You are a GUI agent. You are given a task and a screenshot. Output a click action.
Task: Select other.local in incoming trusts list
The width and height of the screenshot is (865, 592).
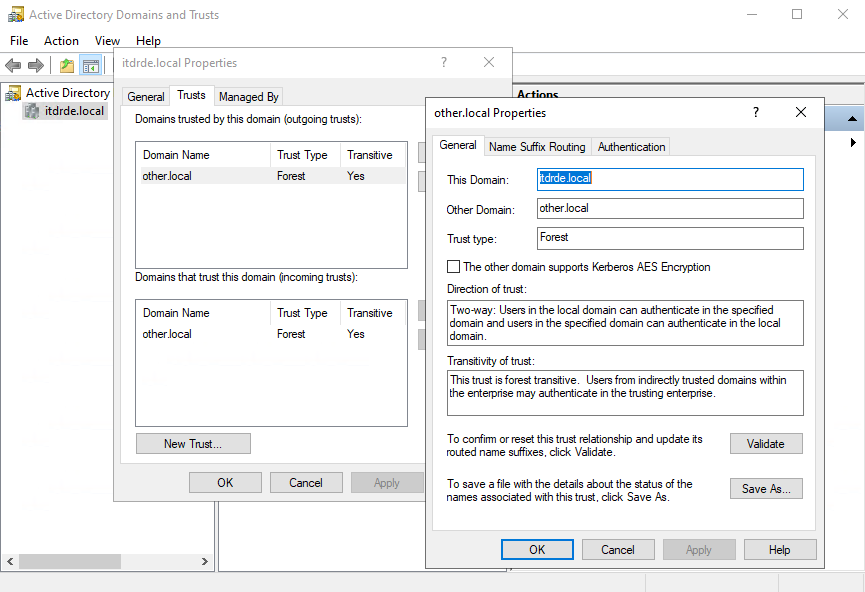point(273,334)
